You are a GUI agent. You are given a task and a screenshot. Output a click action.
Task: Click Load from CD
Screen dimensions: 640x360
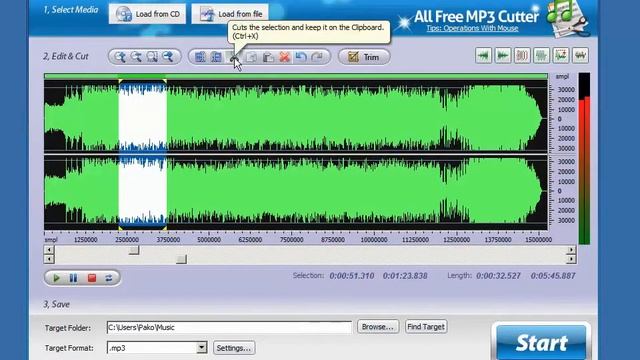(147, 14)
